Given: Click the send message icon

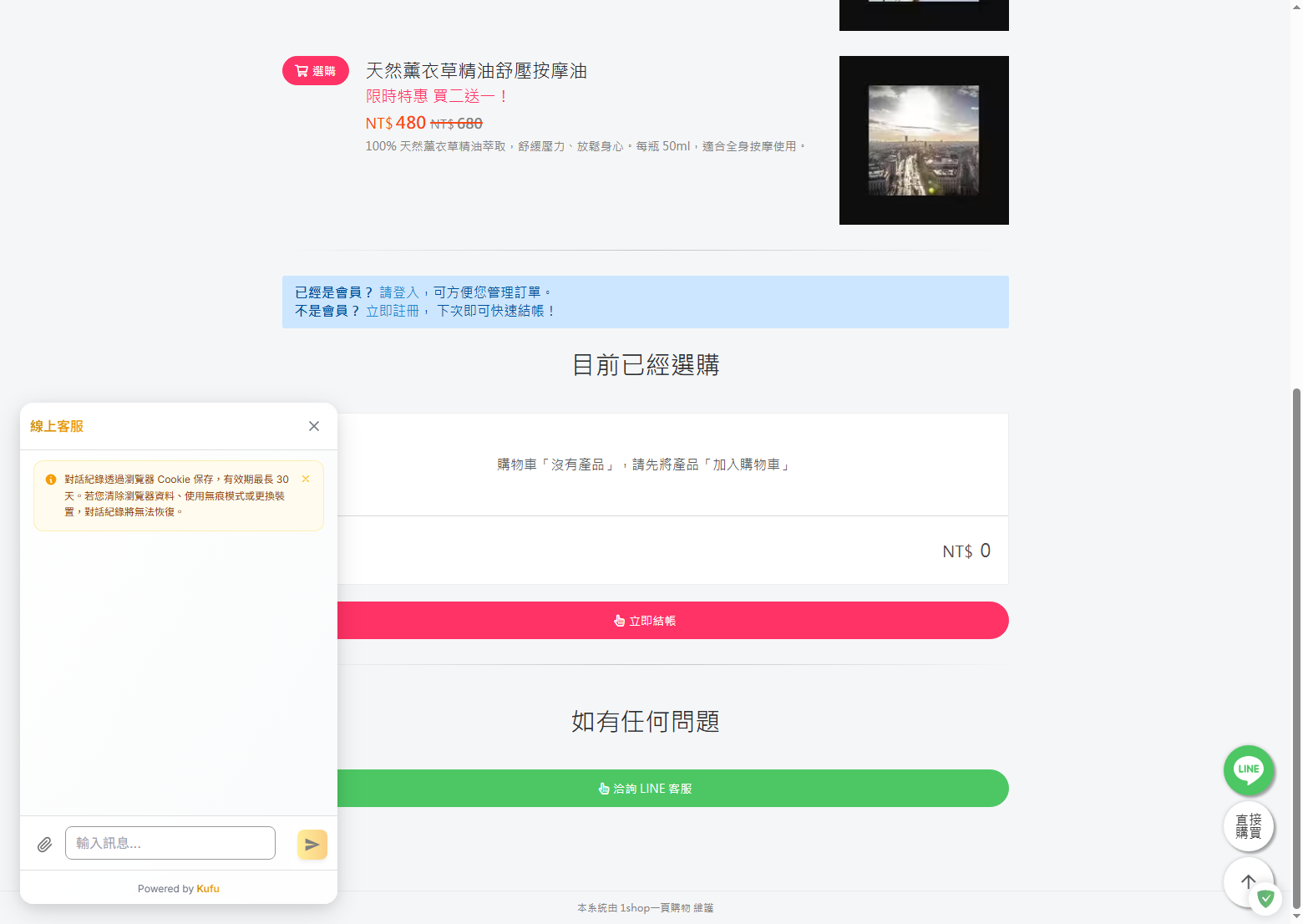Looking at the screenshot, I should (312, 844).
